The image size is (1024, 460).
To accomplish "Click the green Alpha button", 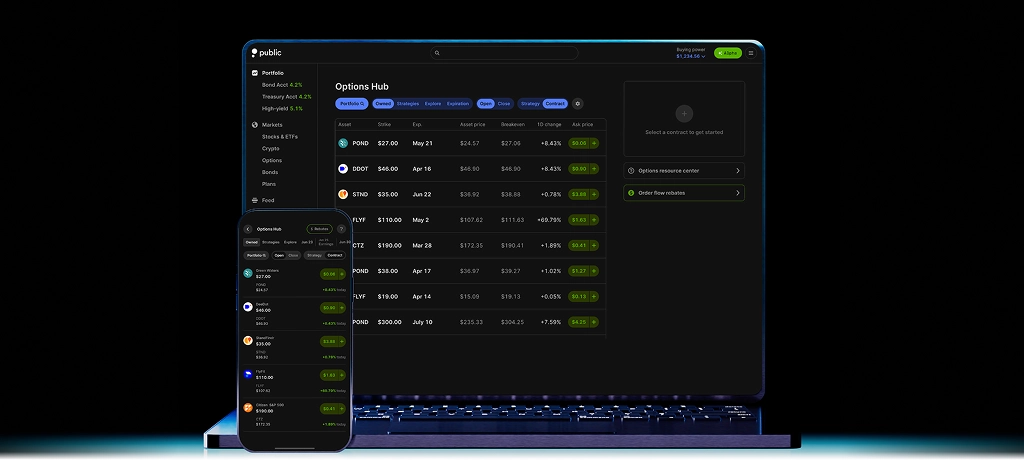I will point(727,53).
